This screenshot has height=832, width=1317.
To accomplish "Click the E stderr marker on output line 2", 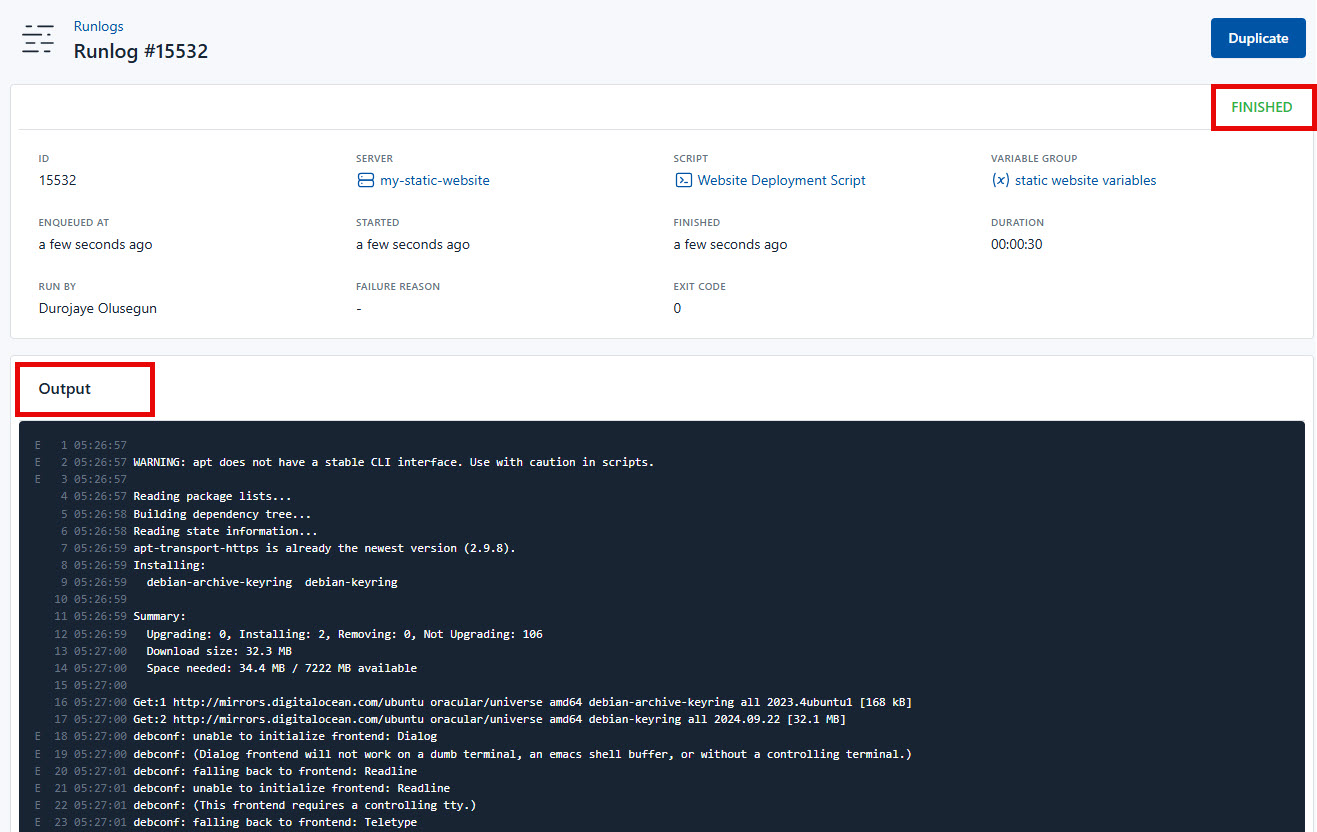I will (x=37, y=462).
